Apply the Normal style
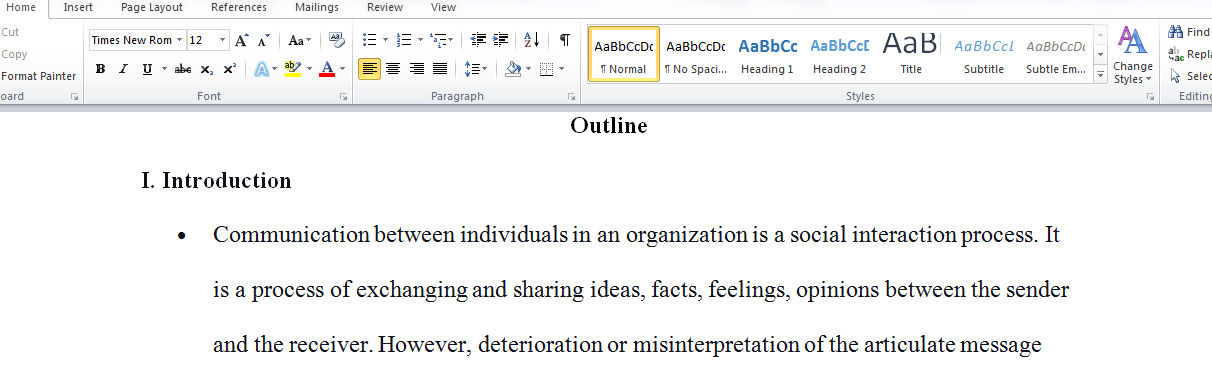 (624, 55)
